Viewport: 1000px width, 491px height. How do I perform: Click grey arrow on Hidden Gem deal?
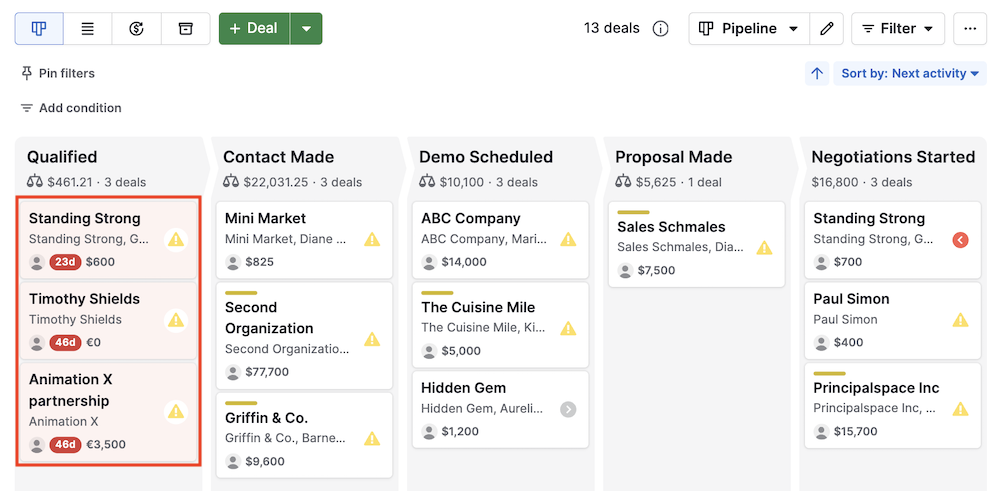click(x=568, y=409)
